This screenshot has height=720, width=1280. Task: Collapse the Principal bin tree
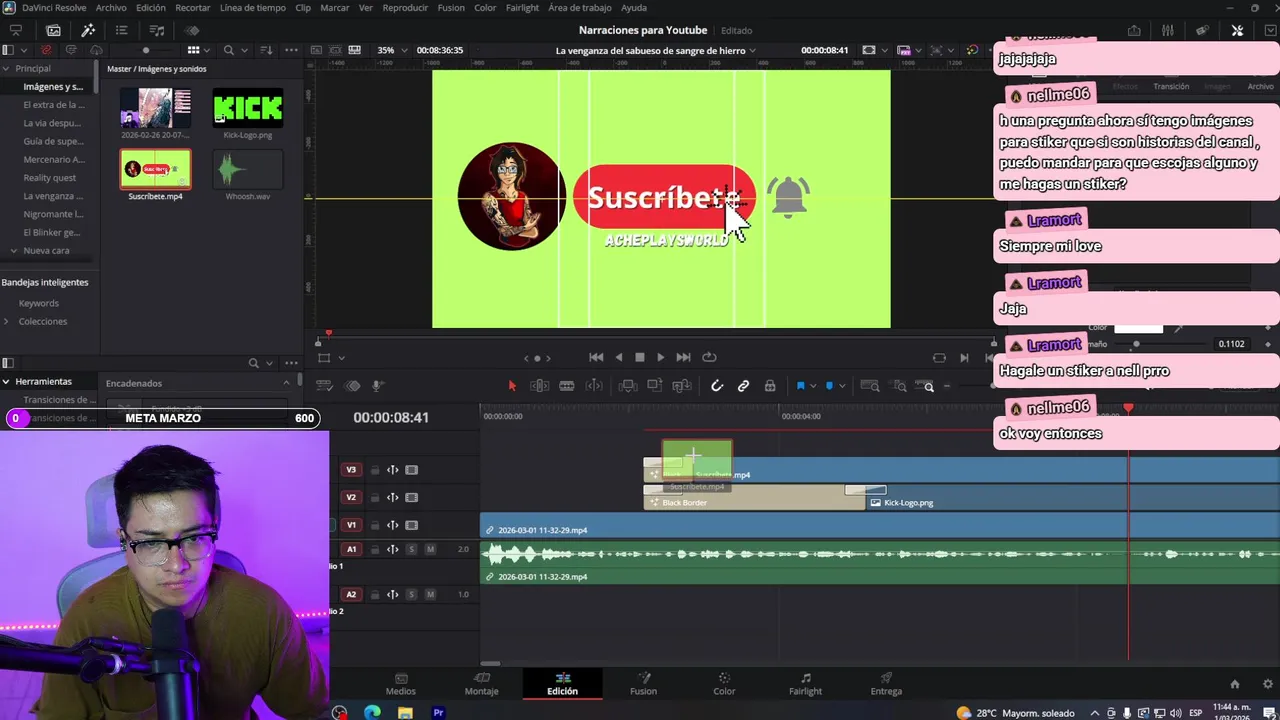[6, 68]
